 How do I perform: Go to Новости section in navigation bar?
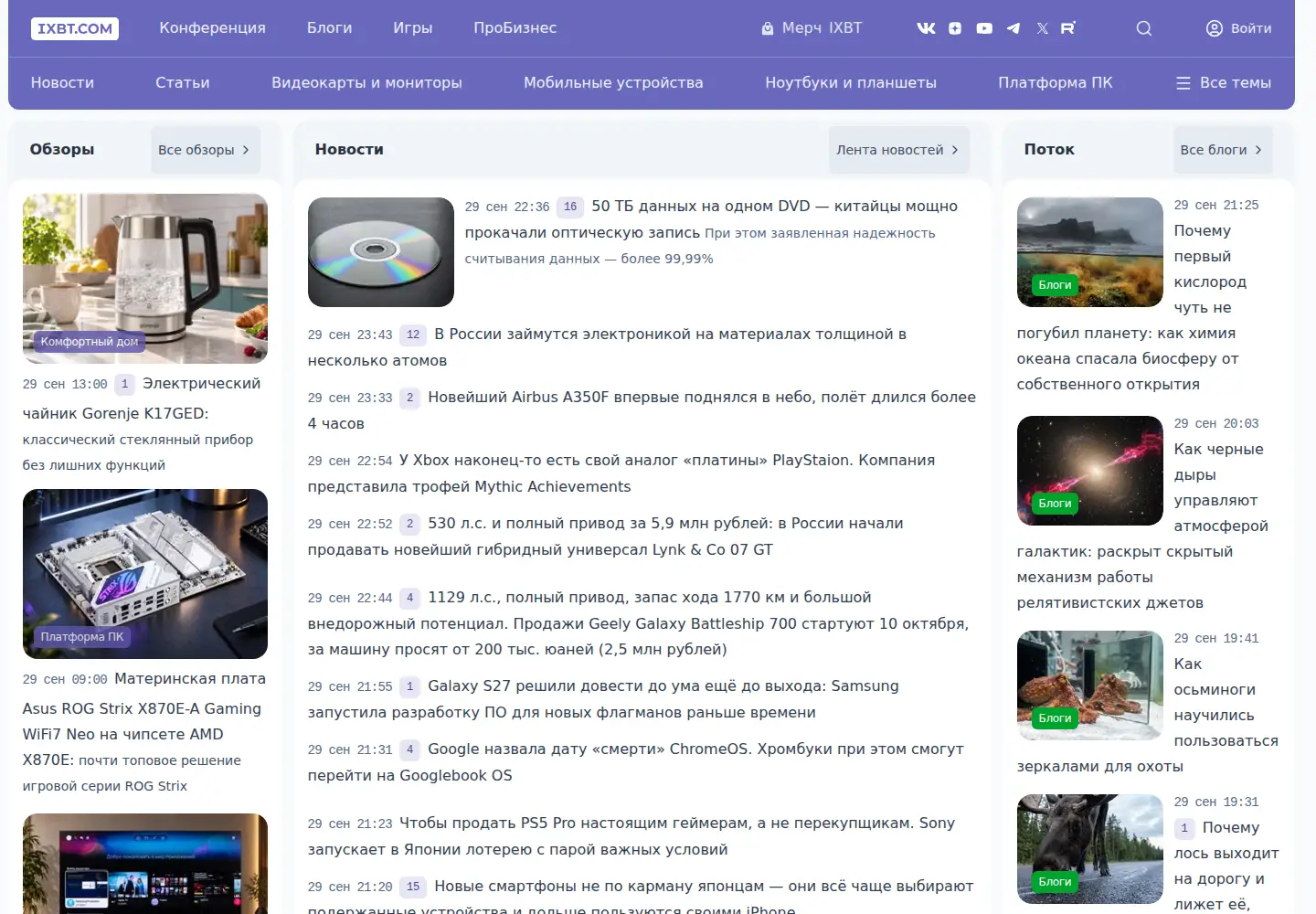[62, 82]
